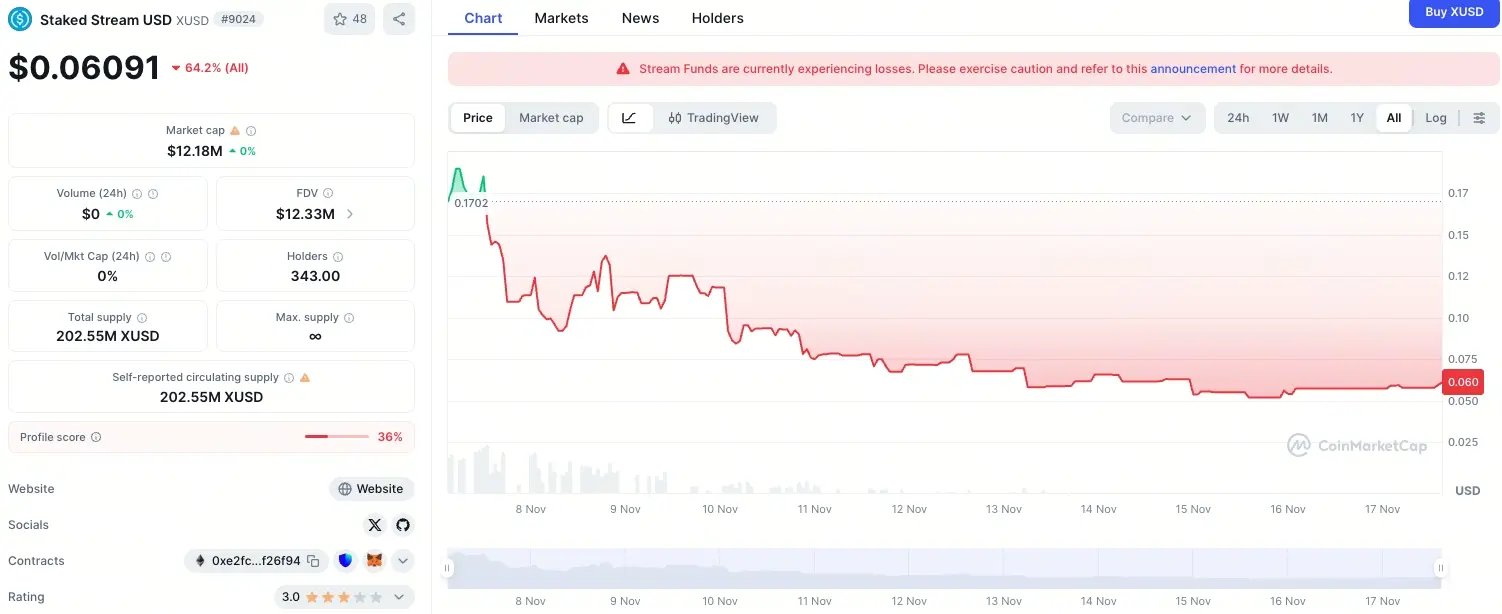The width and height of the screenshot is (1502, 614).
Task: Expand the contracts list chevron
Action: [403, 561]
